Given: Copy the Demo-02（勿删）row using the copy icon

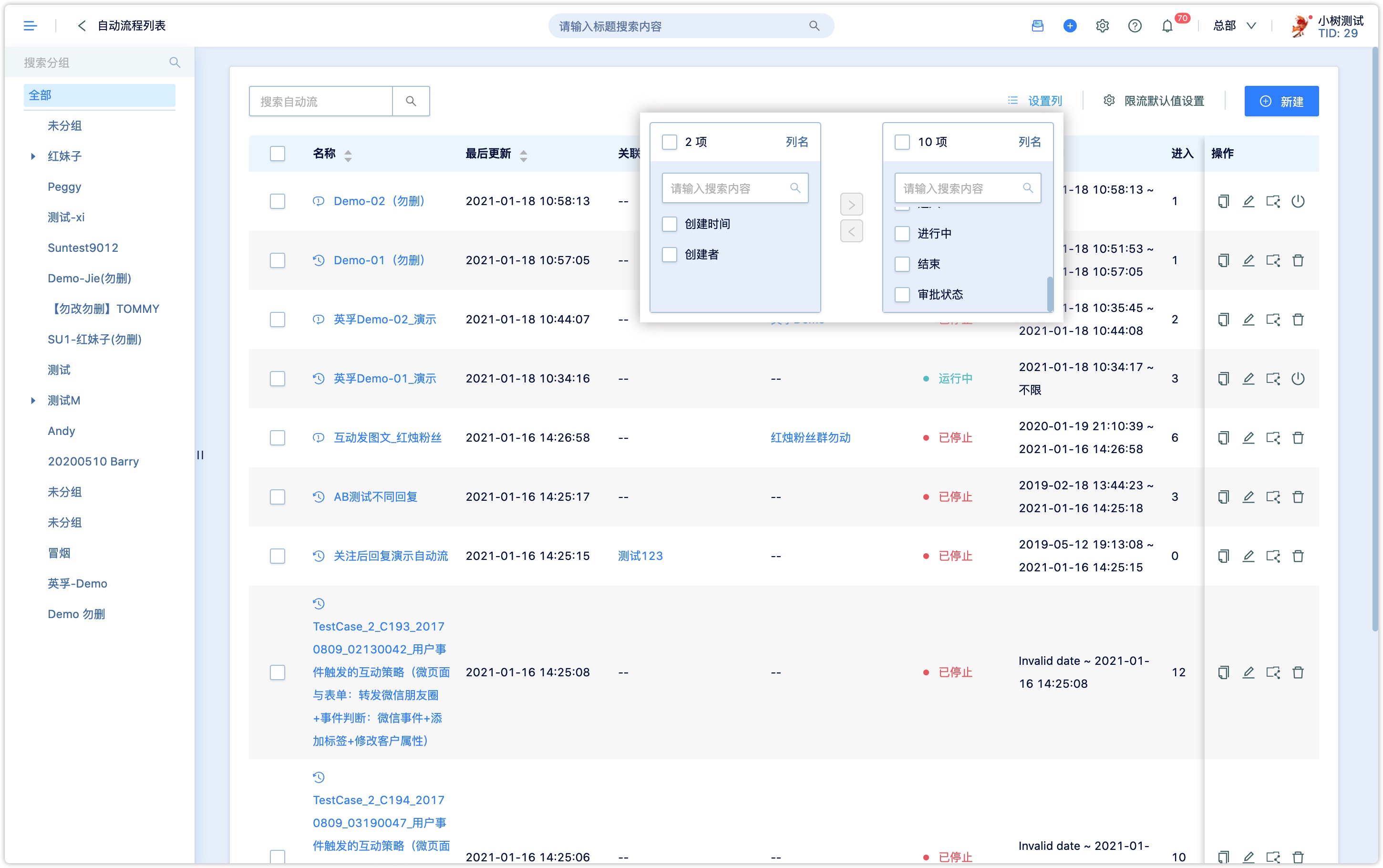Looking at the screenshot, I should (1223, 201).
